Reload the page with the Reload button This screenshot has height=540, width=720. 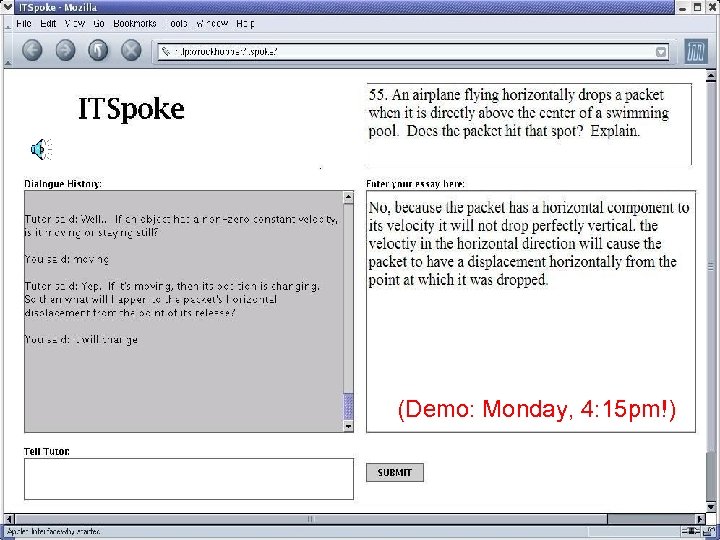tap(98, 51)
